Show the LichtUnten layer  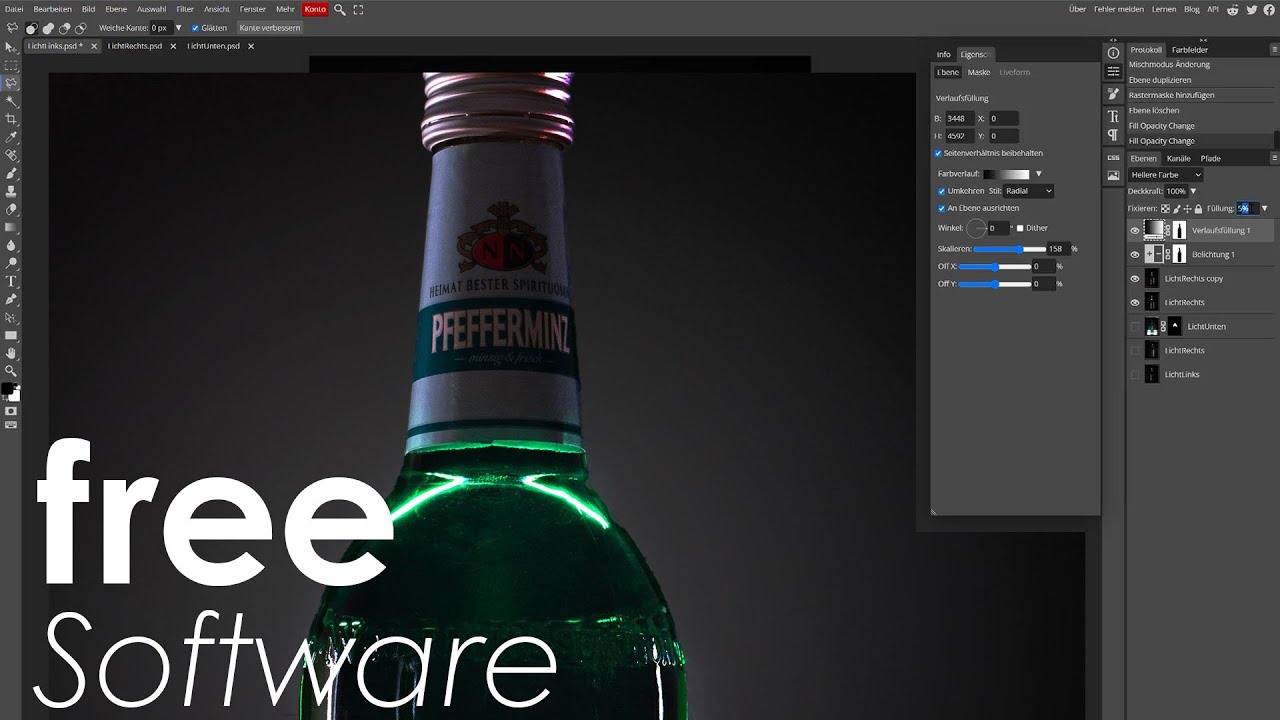click(1134, 326)
